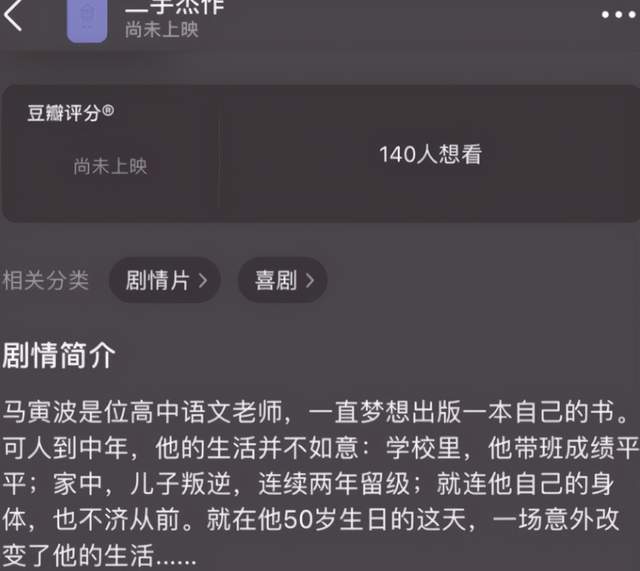
Task: Tap the purple movie poster thumbnail
Action: click(87, 20)
